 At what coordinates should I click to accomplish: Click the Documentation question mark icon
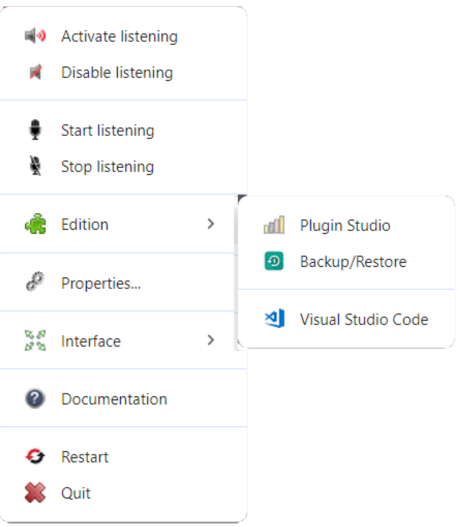tap(35, 399)
